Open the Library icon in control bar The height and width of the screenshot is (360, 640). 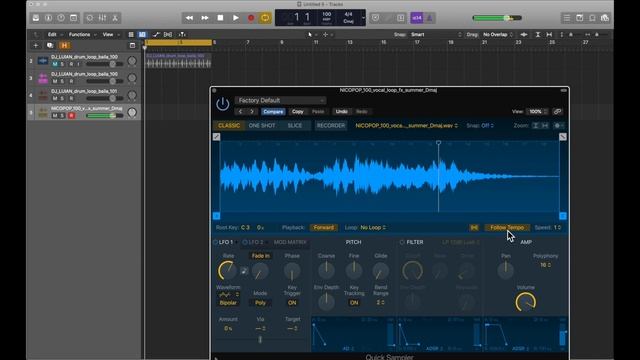point(36,18)
